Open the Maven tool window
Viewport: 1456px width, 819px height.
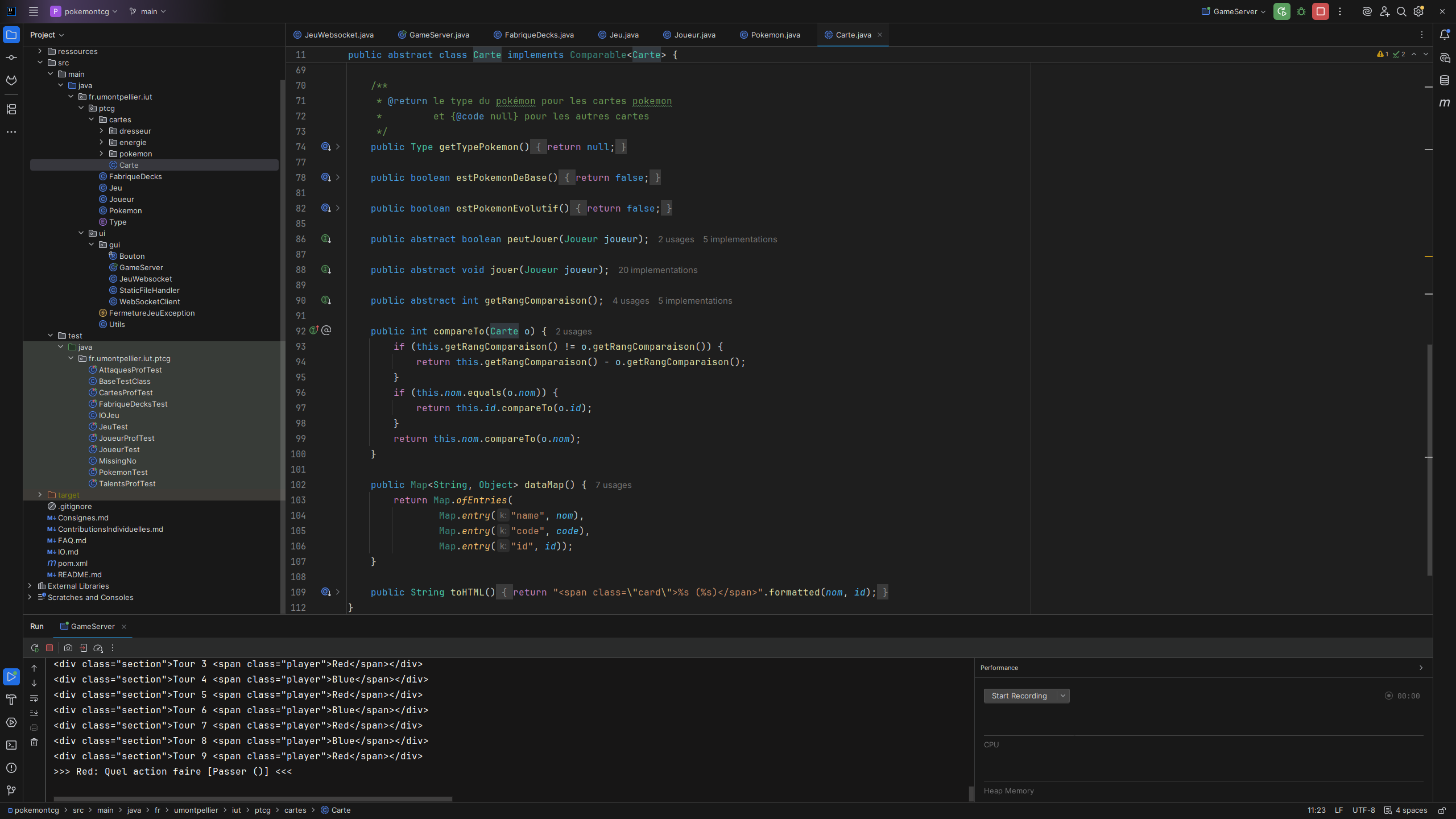click(1445, 103)
